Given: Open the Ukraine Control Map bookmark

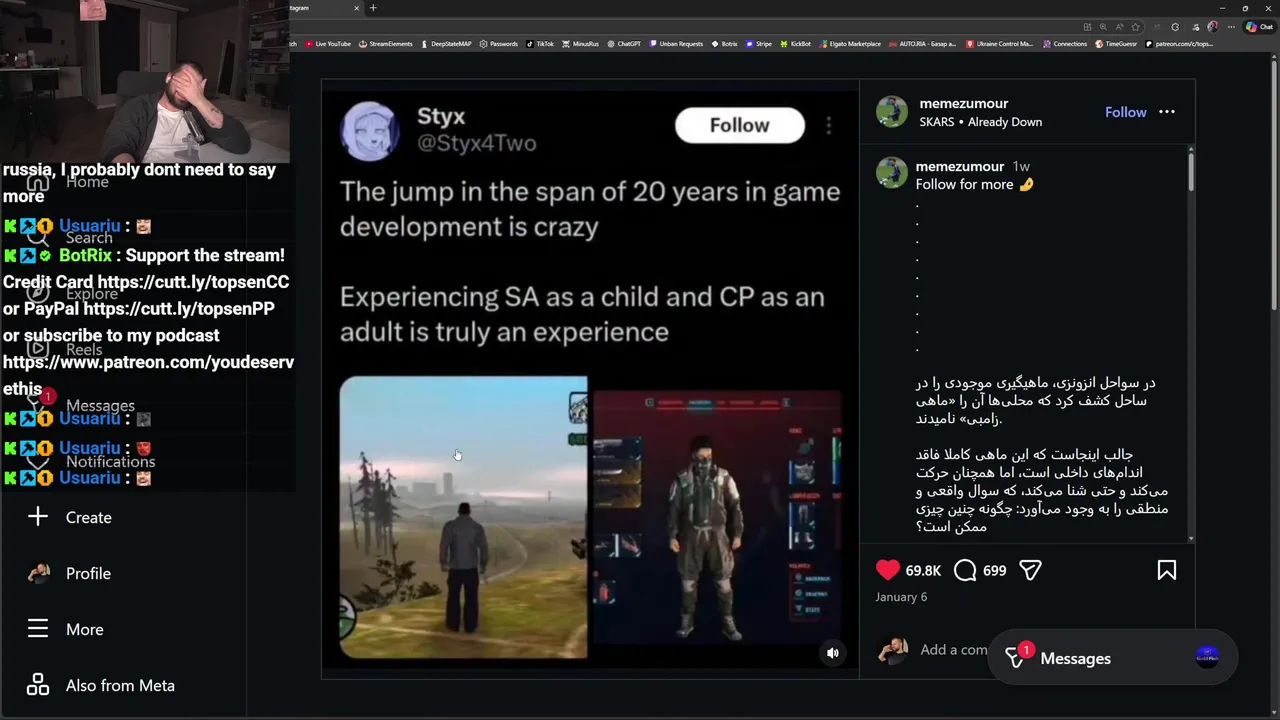Looking at the screenshot, I should [999, 44].
